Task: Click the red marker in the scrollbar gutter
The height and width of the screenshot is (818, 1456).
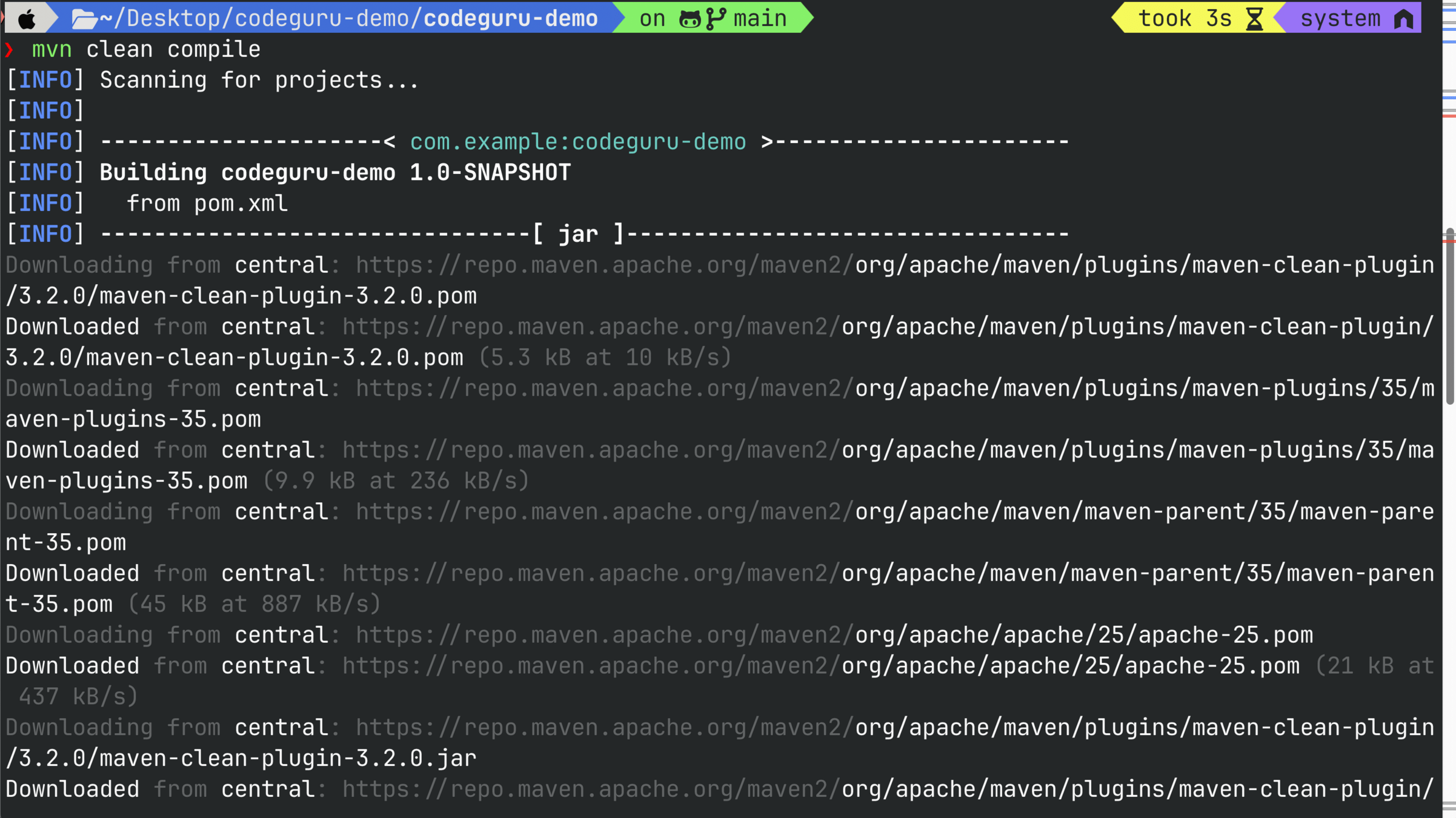Action: [x=1449, y=115]
